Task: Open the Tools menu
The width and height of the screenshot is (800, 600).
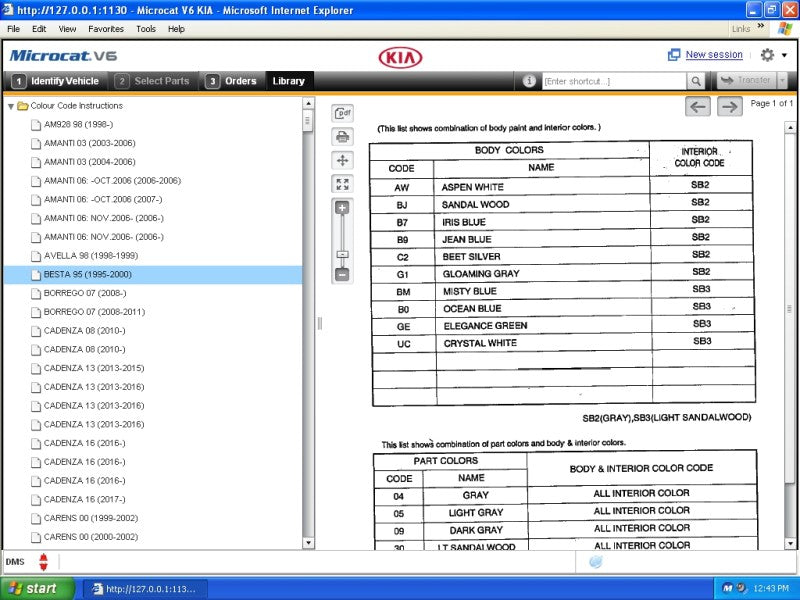Action: click(146, 29)
